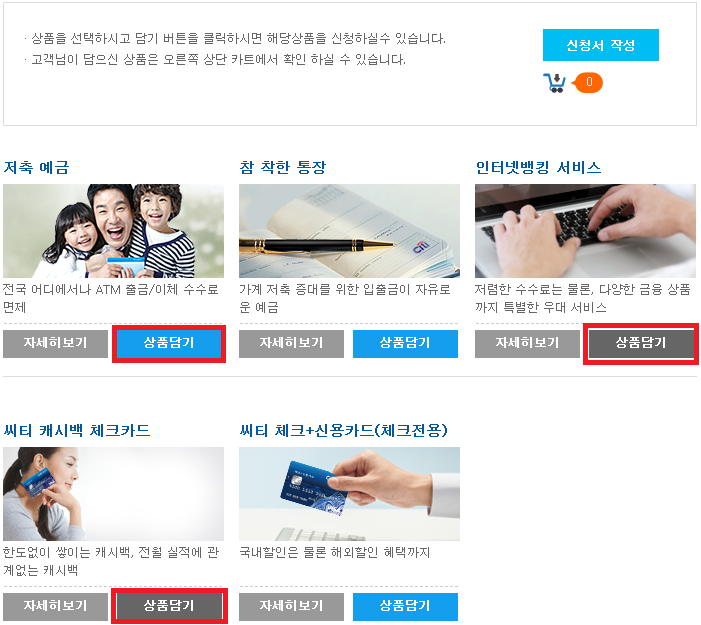The image size is (701, 625).
Task: Open the 저축 예금 heading link
Action: (x=36, y=168)
